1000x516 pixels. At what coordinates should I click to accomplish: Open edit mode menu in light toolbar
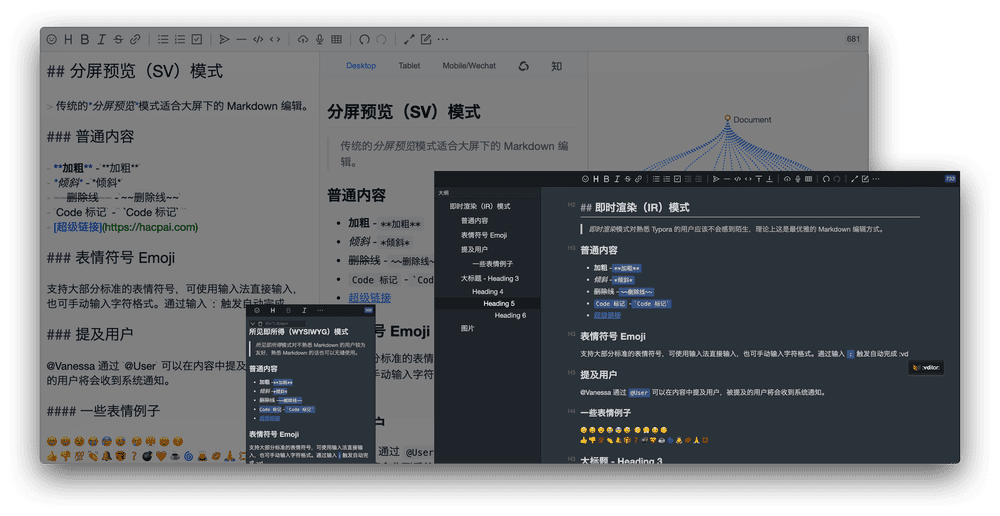coord(426,40)
